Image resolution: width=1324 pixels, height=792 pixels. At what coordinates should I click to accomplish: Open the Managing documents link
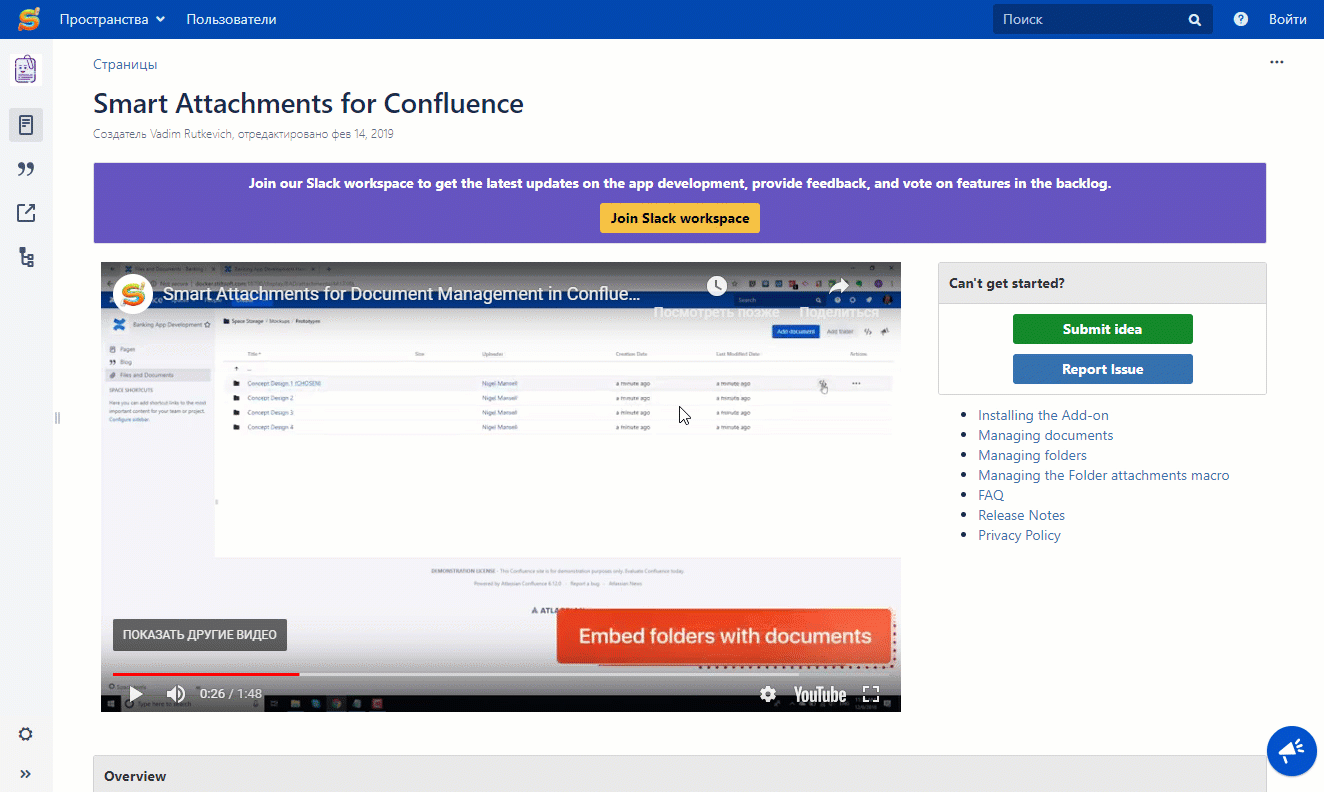[1045, 435]
